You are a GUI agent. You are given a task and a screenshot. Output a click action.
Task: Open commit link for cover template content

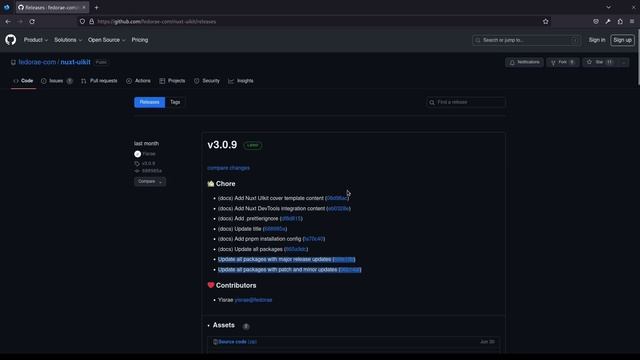tap(337, 198)
